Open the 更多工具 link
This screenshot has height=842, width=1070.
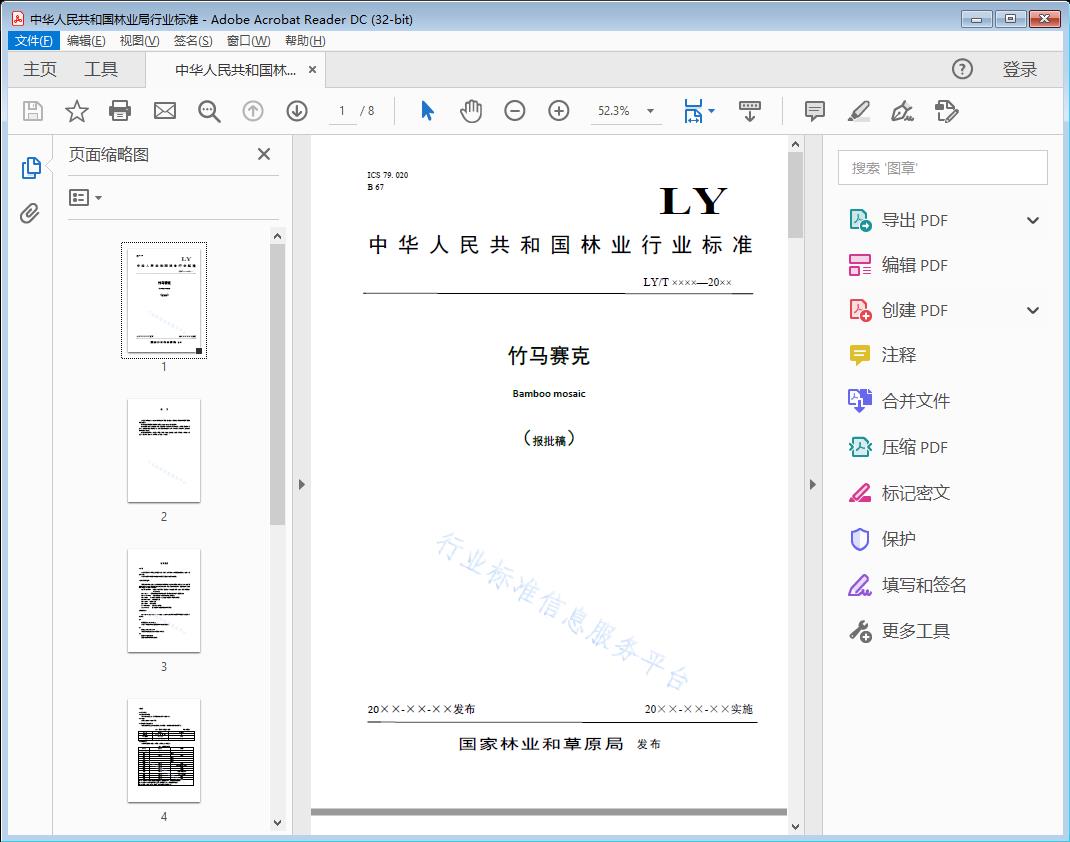pyautogui.click(x=915, y=631)
